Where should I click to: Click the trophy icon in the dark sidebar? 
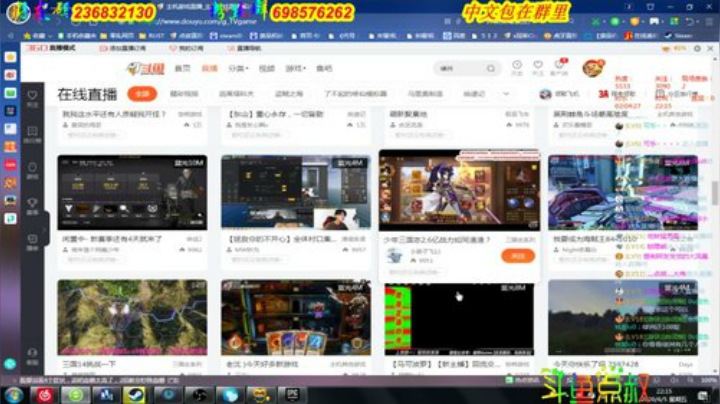point(32,203)
